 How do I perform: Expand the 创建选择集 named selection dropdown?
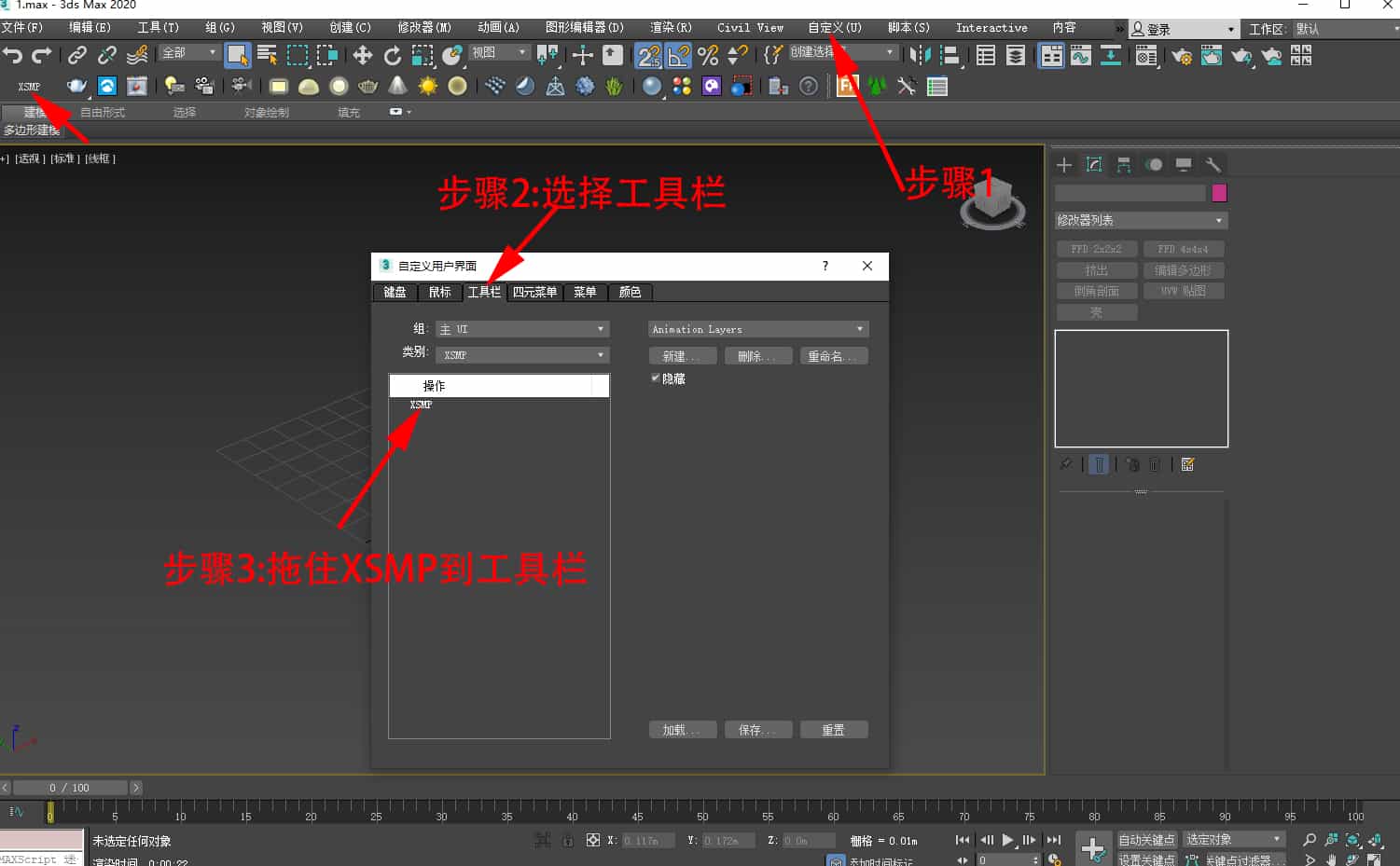(x=843, y=52)
